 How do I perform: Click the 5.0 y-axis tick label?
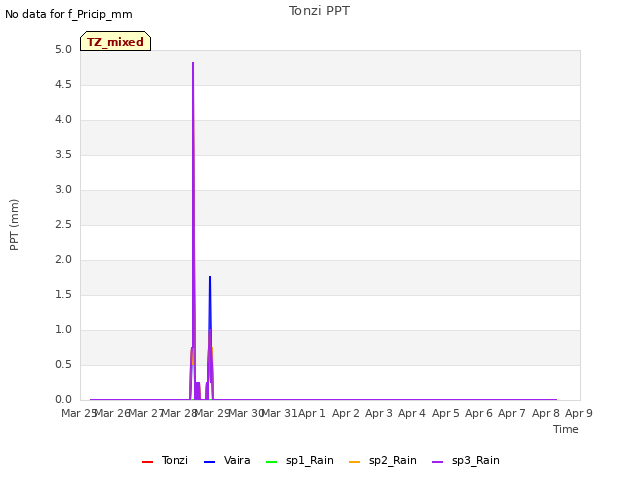tap(63, 50)
